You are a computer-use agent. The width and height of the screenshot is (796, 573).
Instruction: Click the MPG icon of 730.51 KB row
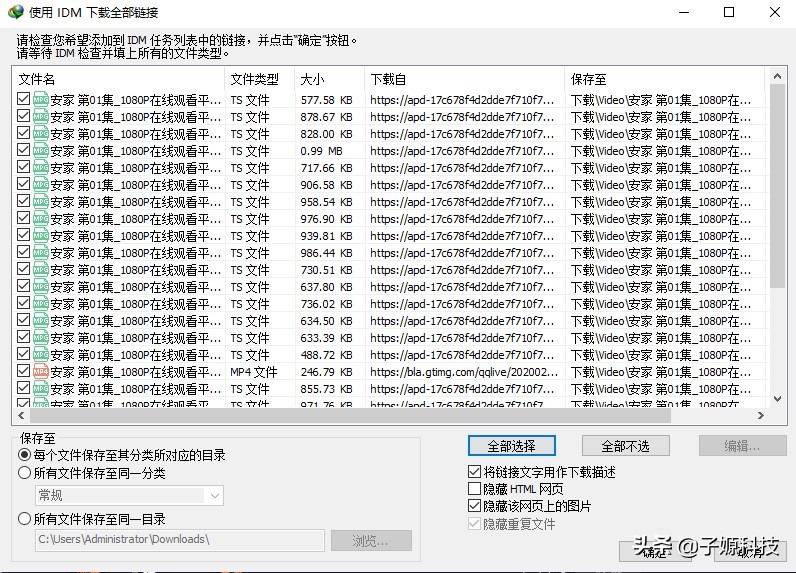pyautogui.click(x=41, y=269)
